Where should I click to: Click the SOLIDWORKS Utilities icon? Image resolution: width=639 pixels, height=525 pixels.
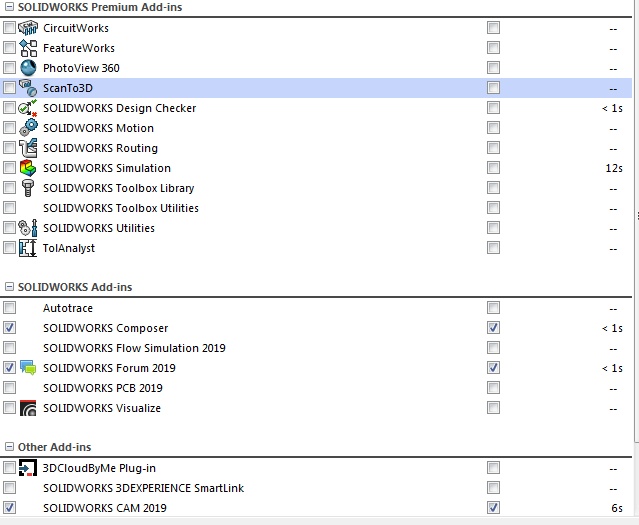tap(28, 228)
